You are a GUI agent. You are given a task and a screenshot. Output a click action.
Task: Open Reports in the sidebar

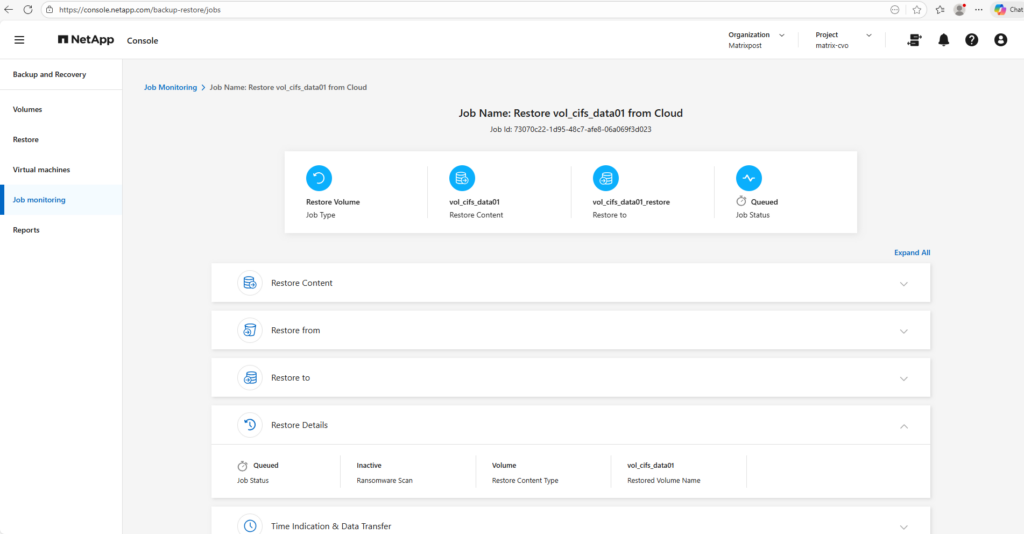(26, 230)
